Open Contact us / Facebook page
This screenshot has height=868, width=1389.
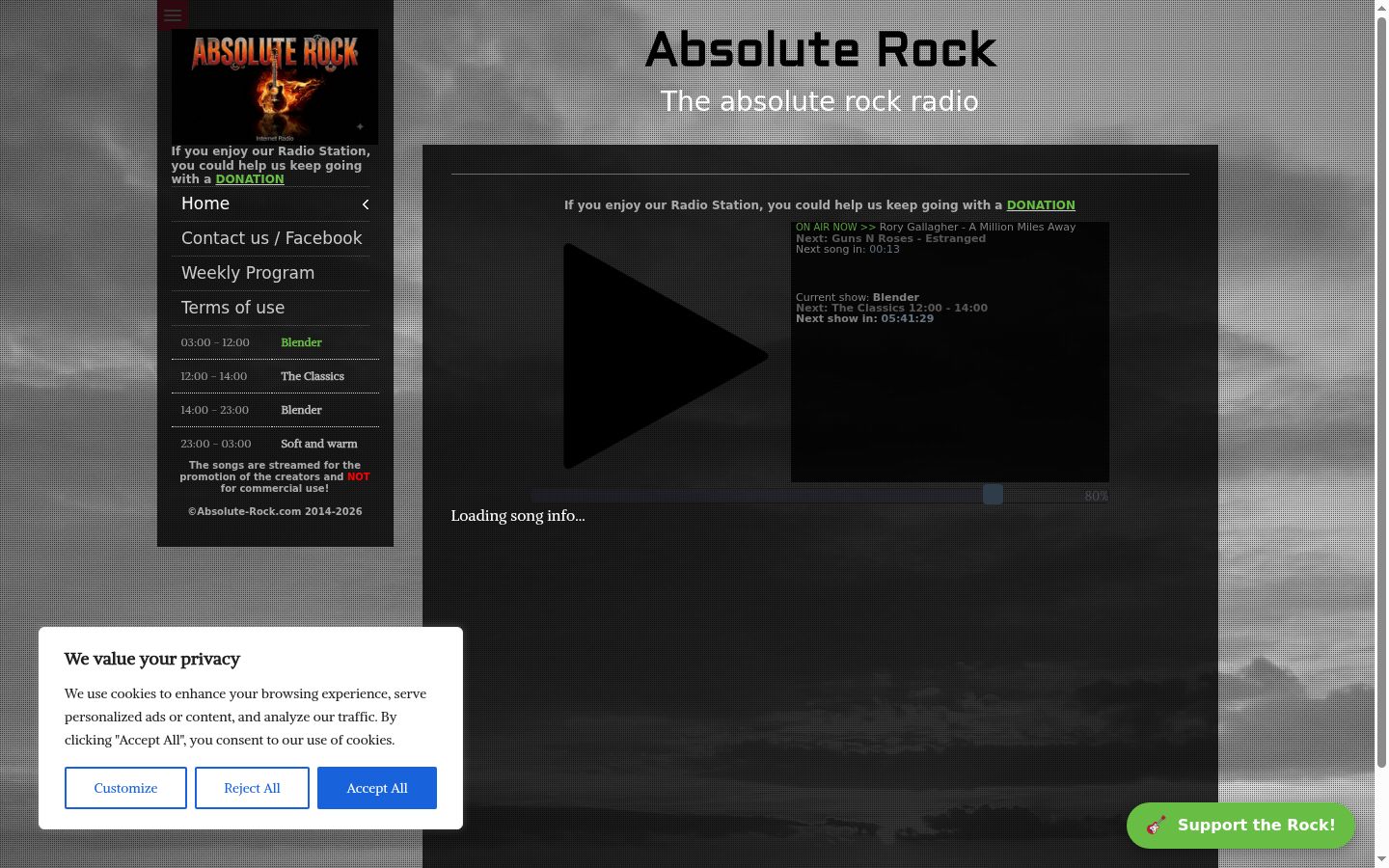click(x=270, y=238)
